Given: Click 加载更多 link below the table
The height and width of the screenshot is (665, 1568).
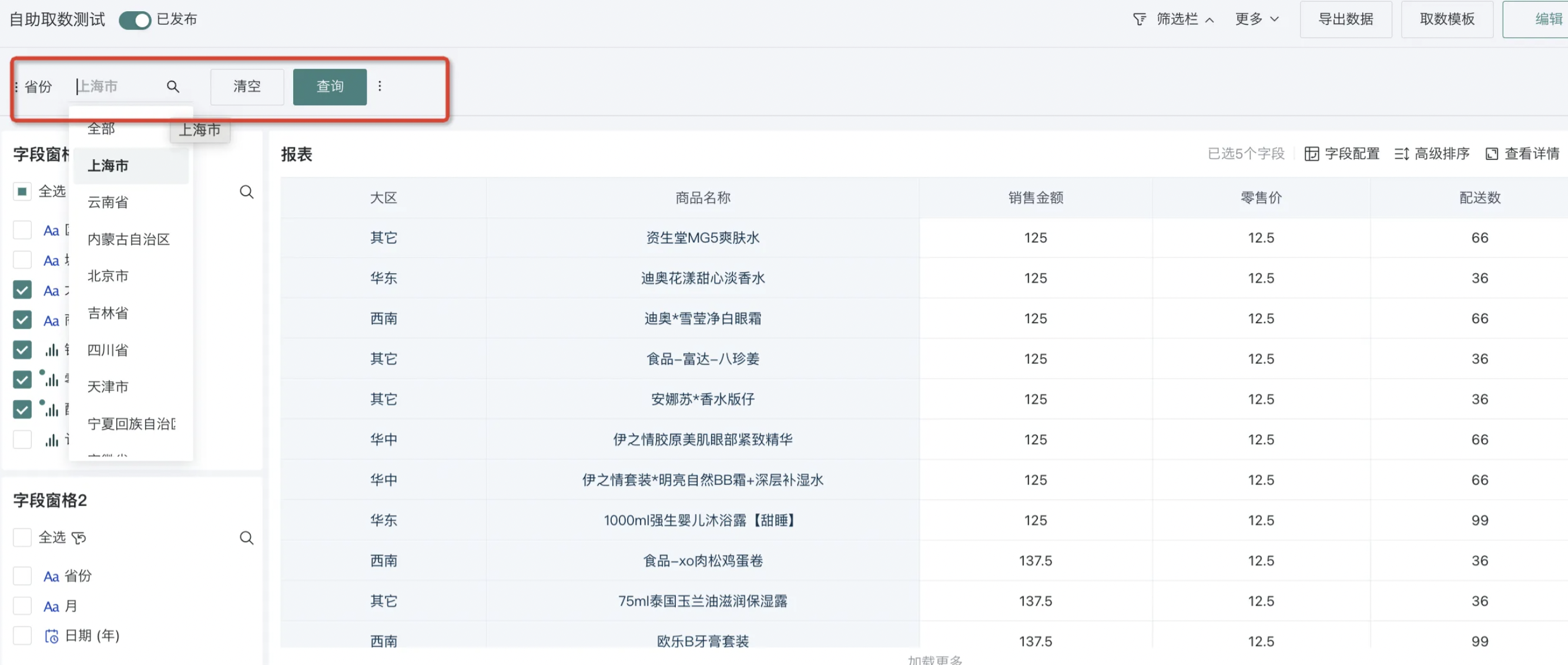Looking at the screenshot, I should pos(935,660).
